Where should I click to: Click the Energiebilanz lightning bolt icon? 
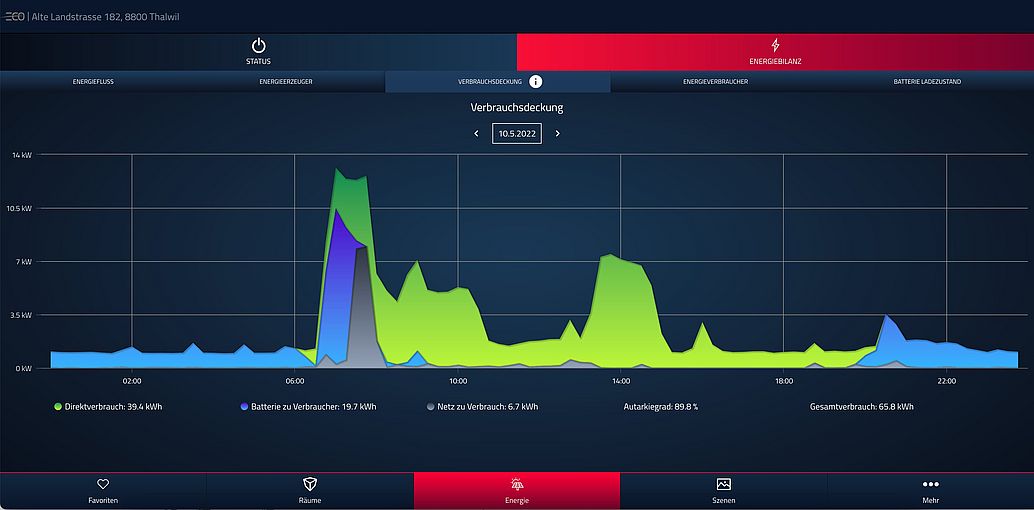(x=775, y=46)
